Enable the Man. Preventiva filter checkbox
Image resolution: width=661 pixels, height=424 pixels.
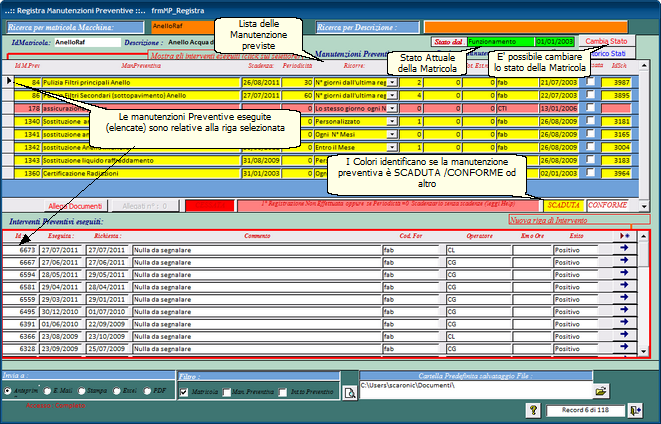227,392
